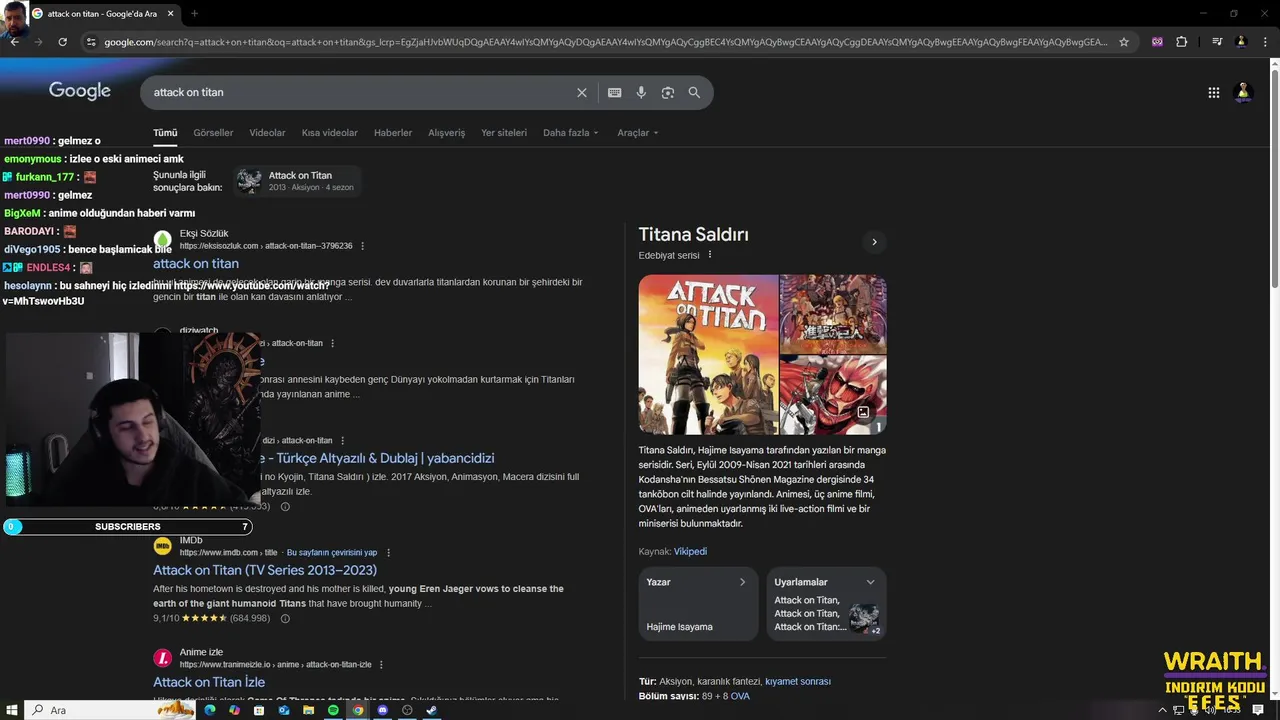
Task: Search by image with the camera lens icon
Action: click(x=668, y=92)
